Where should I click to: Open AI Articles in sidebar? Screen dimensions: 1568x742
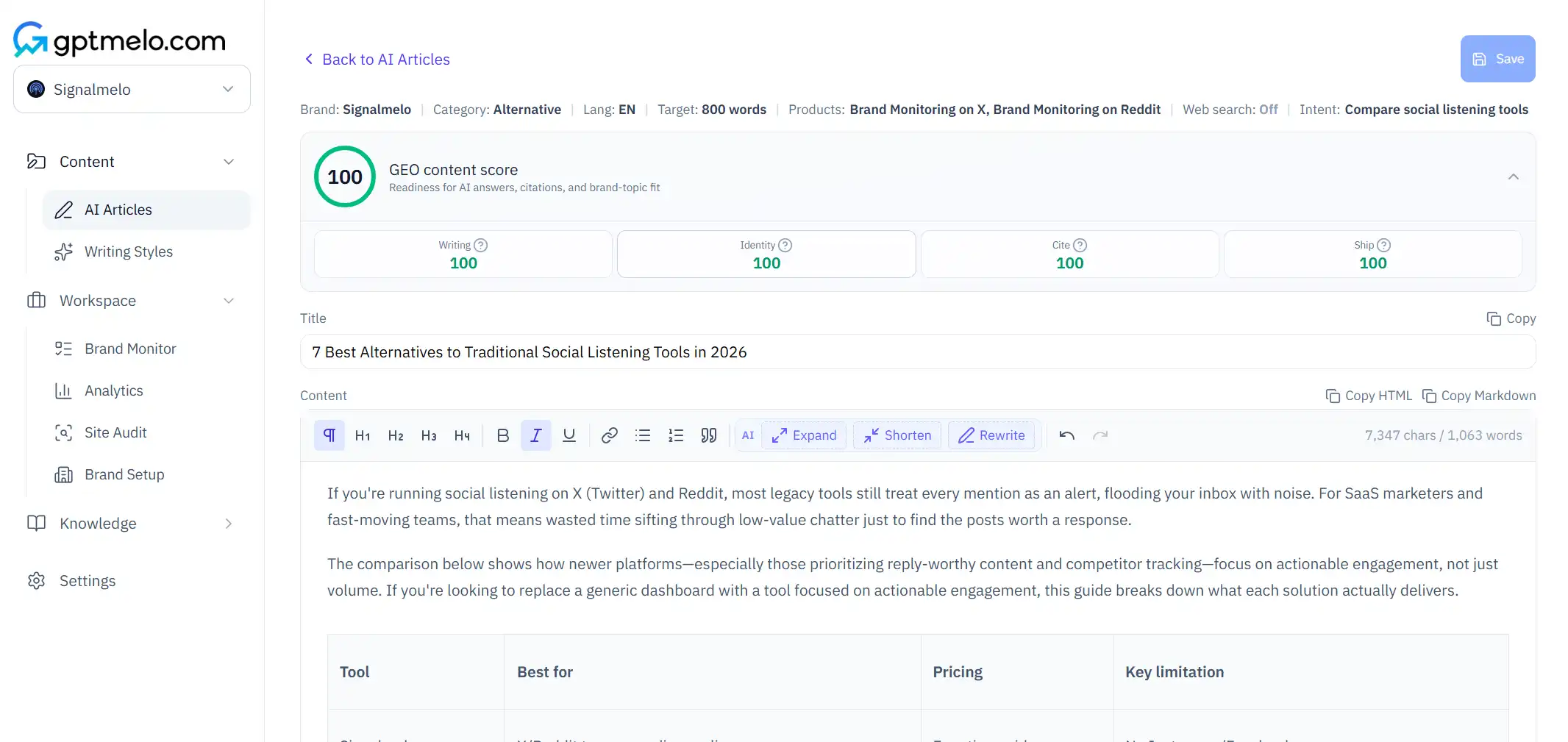point(146,210)
